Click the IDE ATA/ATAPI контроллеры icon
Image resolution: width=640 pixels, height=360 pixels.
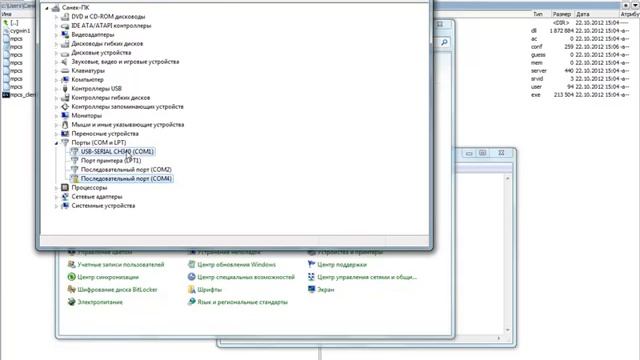(x=64, y=26)
